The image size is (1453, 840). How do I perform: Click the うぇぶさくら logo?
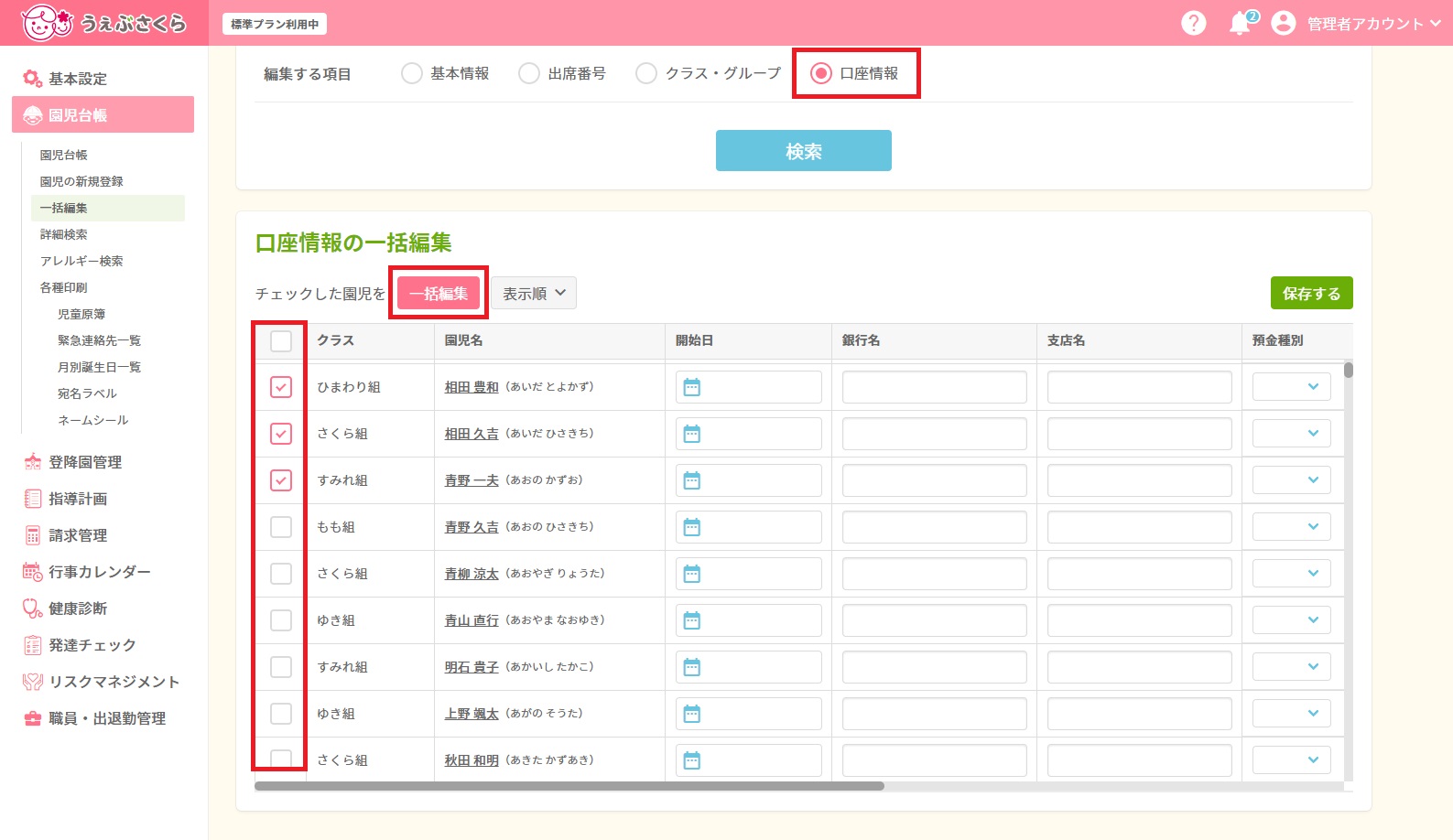pos(103,23)
